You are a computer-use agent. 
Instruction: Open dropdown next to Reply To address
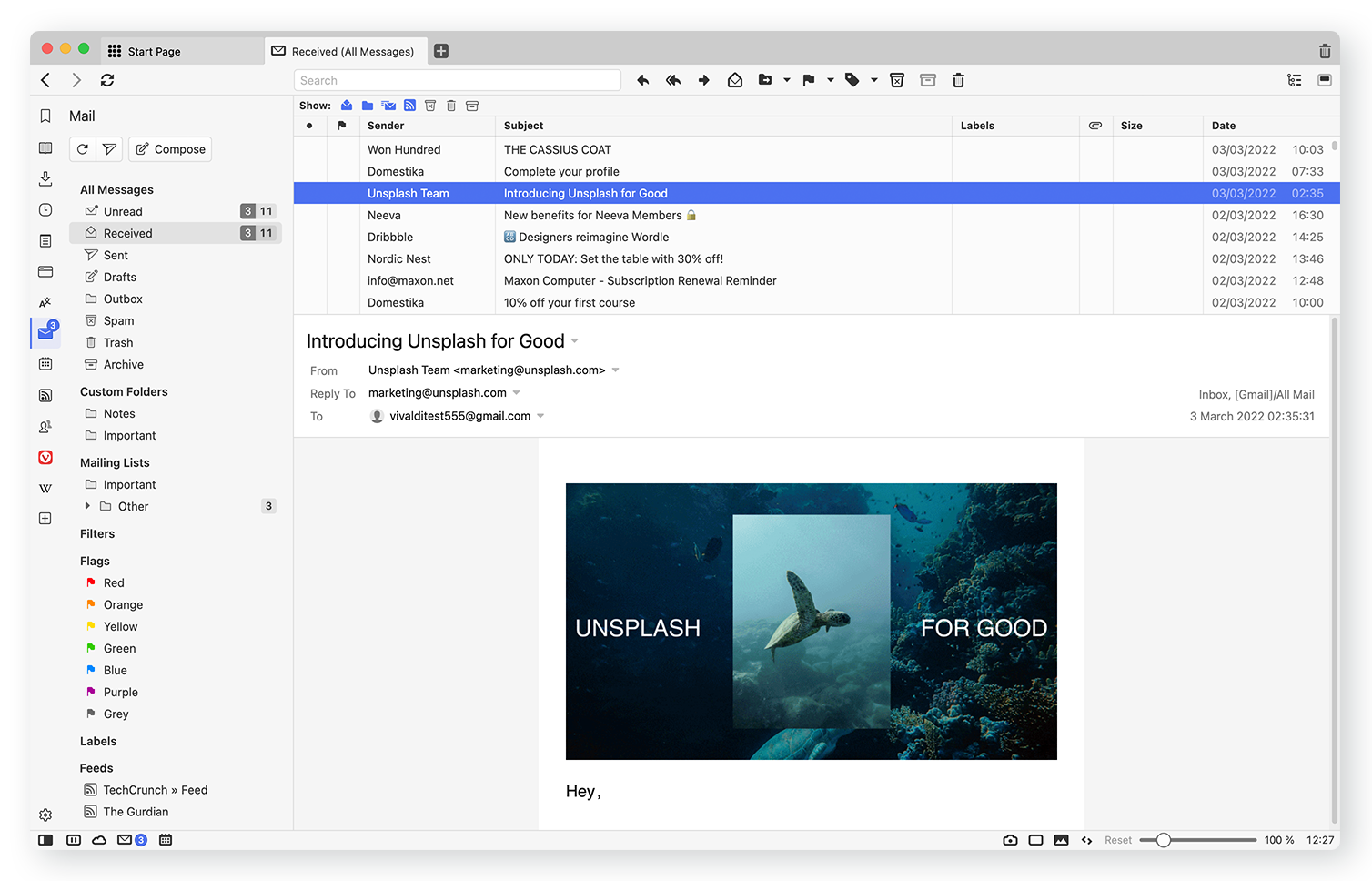pos(517,393)
